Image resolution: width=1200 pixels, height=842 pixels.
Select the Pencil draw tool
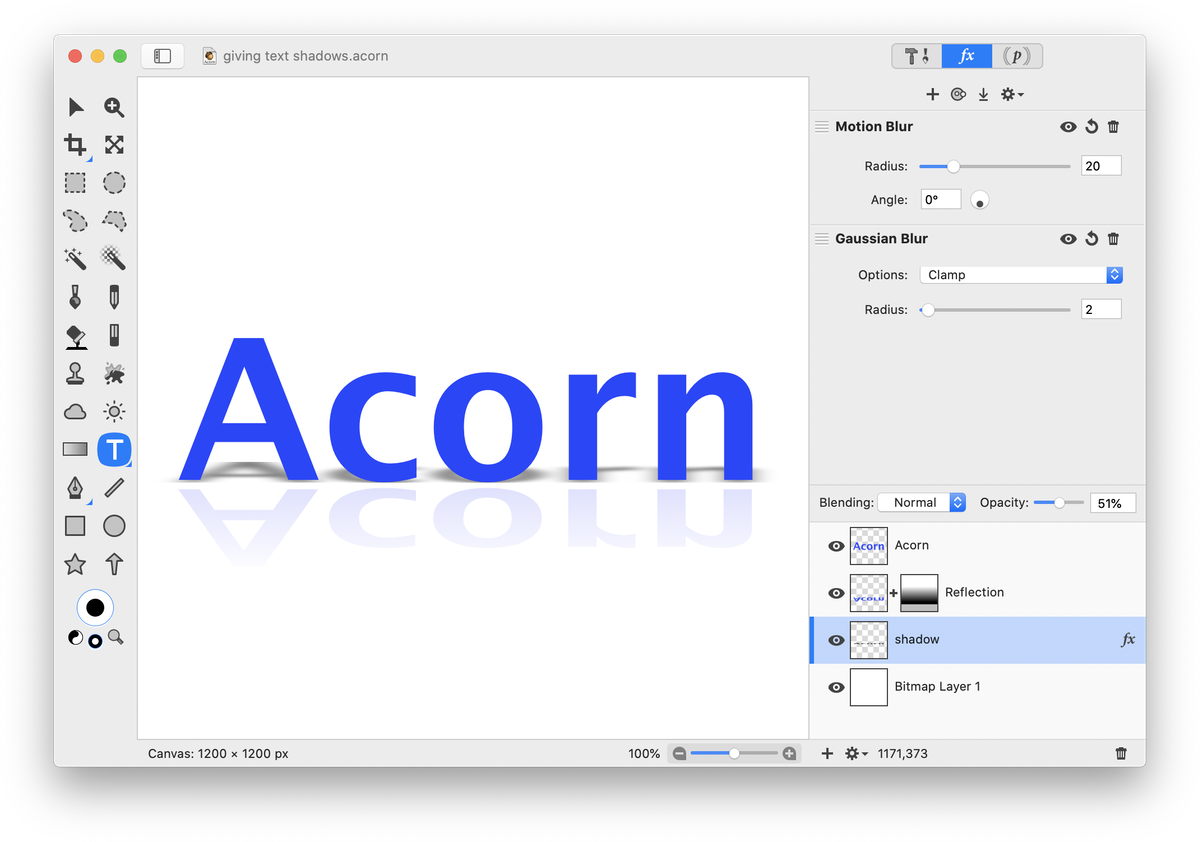pyautogui.click(x=114, y=297)
